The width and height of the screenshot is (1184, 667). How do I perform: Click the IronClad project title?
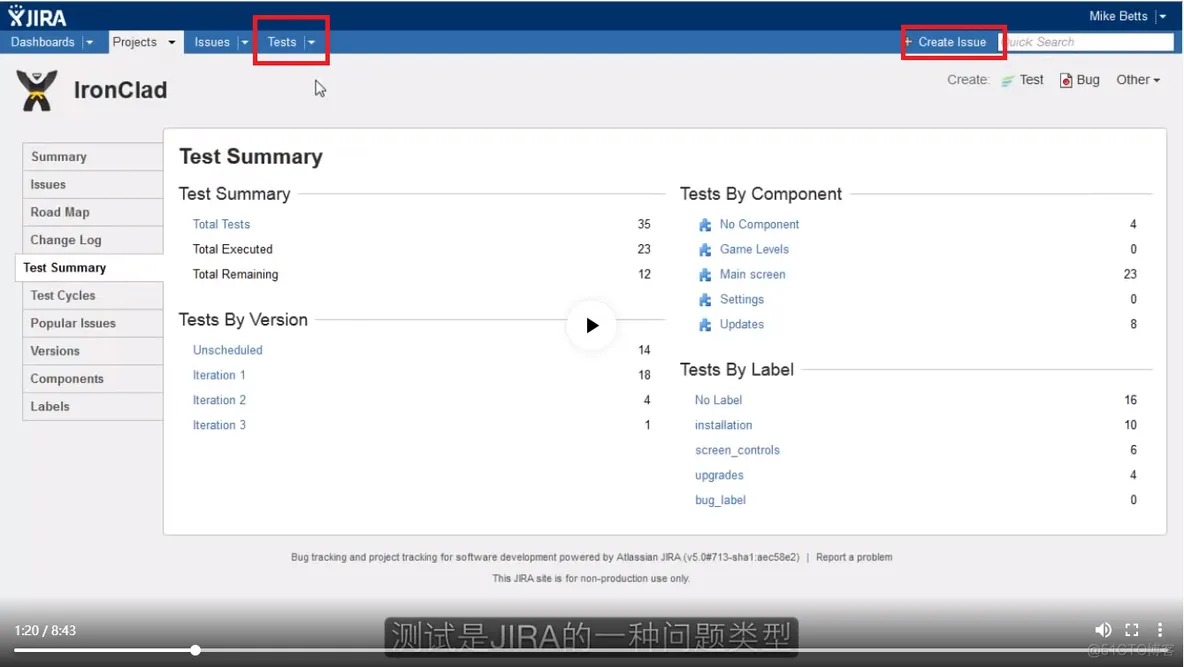pyautogui.click(x=120, y=90)
